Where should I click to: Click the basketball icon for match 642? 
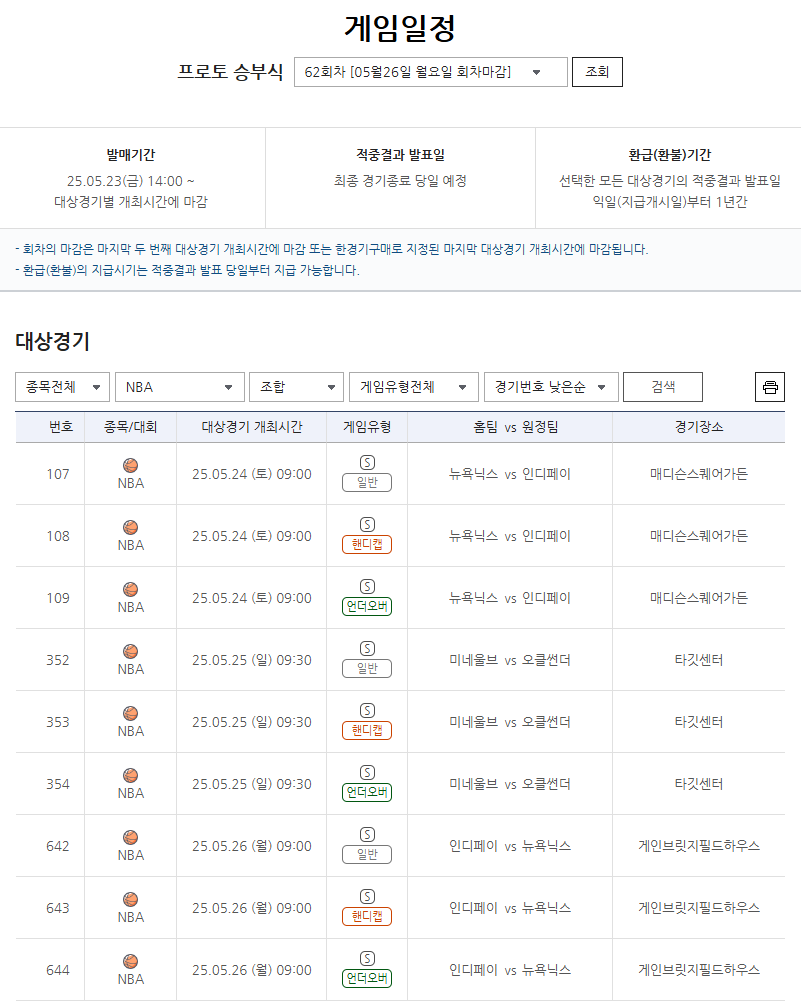[x=129, y=839]
